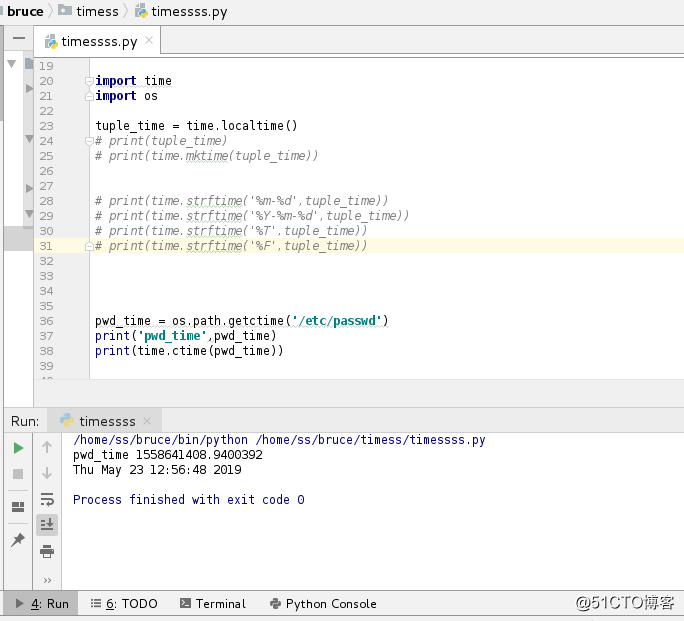The height and width of the screenshot is (621, 684).
Task: Pin the timessss run tab
Action: click(x=18, y=539)
